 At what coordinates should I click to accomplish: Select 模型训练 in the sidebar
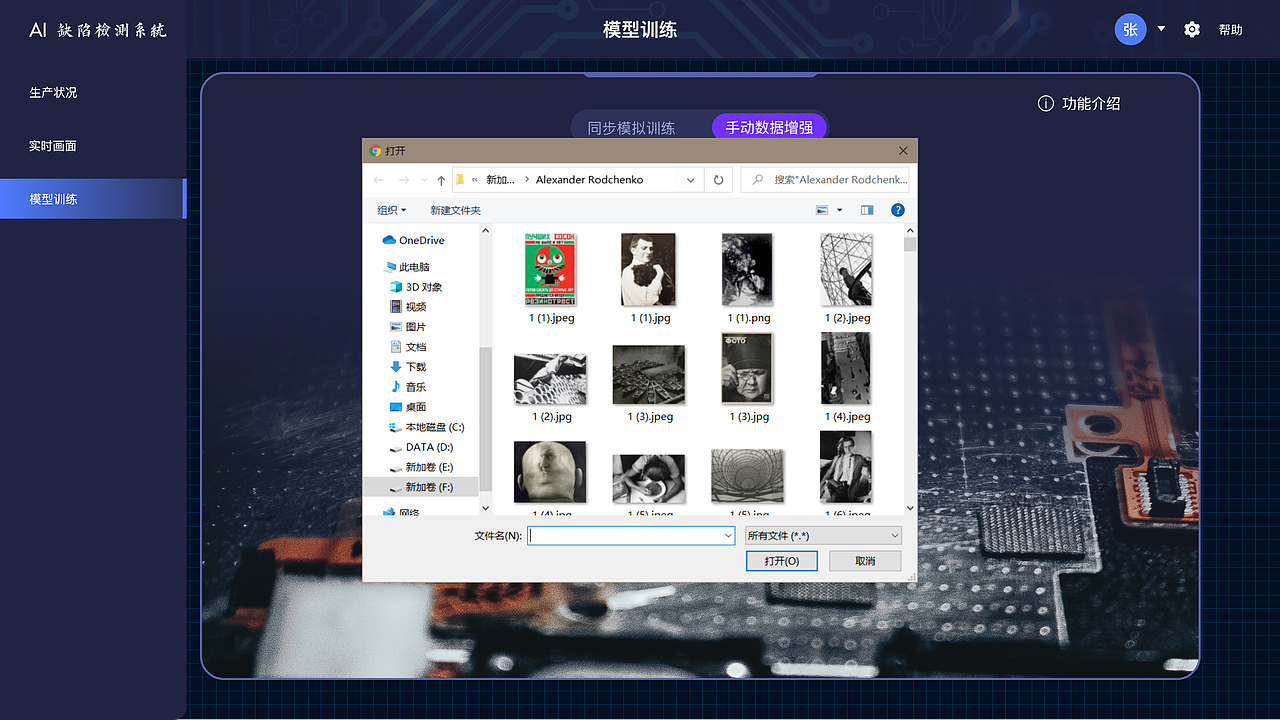pyautogui.click(x=93, y=199)
